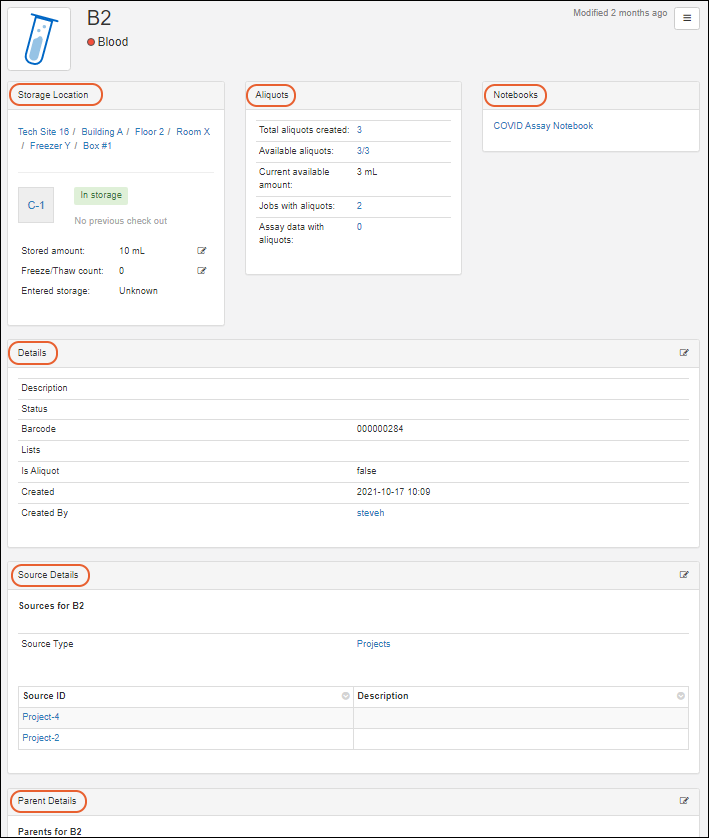Image resolution: width=709 pixels, height=838 pixels.
Task: View the 2 jobs with aliquots
Action: [x=359, y=206]
